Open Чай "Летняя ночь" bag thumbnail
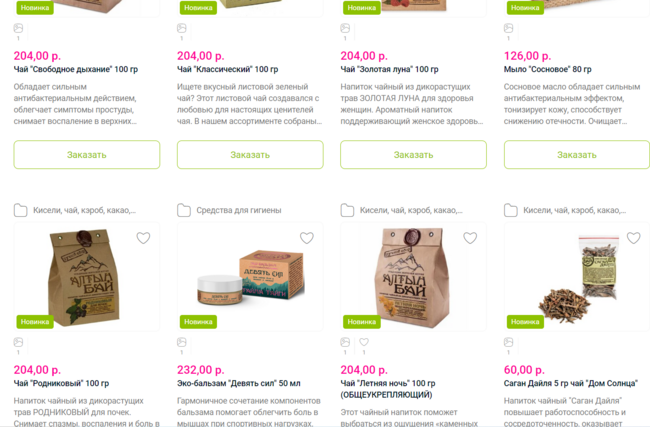650x427 pixels. 413,277
